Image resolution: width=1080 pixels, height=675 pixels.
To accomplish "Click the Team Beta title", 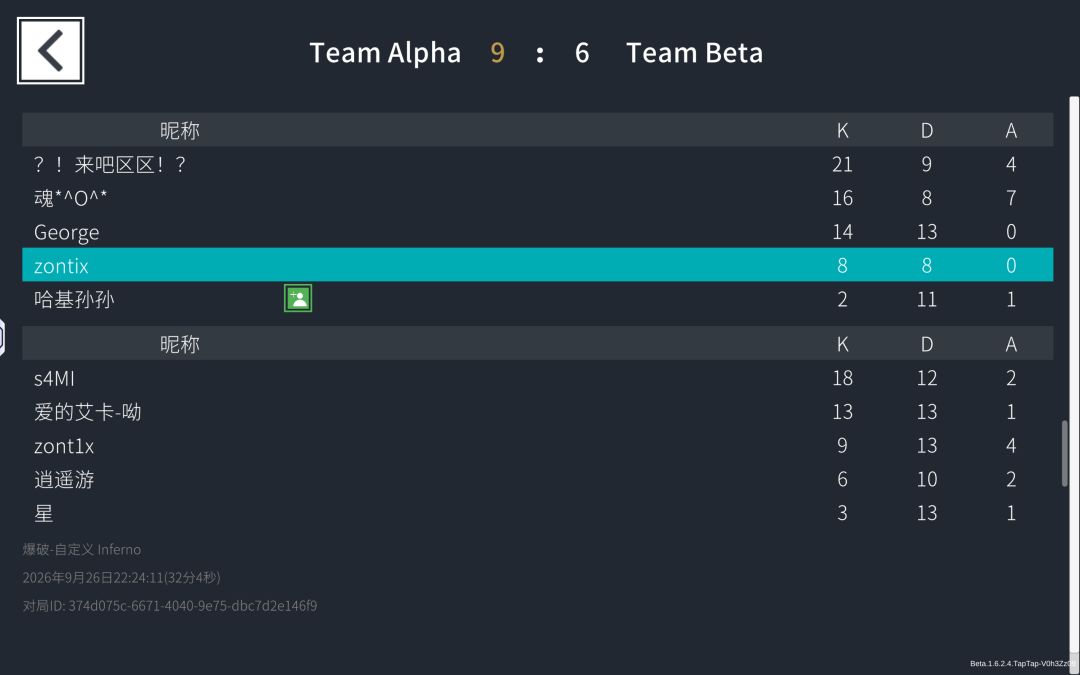I will 694,53.
